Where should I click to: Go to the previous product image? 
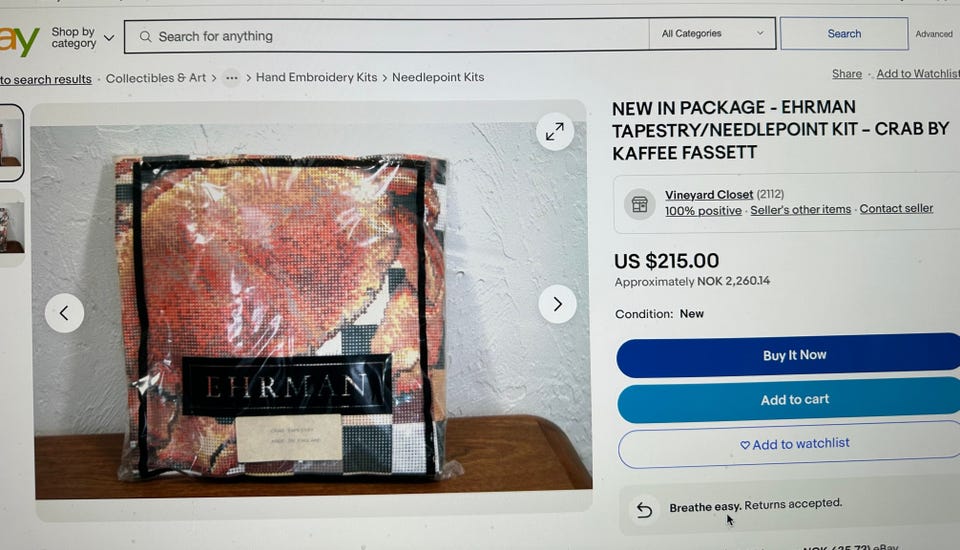tap(64, 313)
